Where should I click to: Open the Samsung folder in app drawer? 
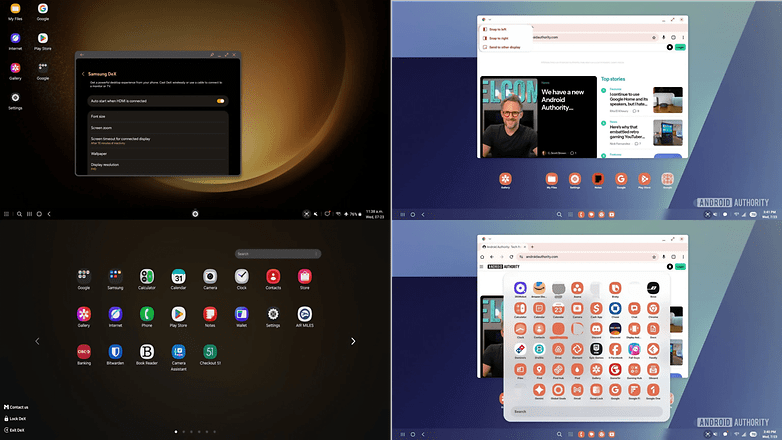(115, 278)
